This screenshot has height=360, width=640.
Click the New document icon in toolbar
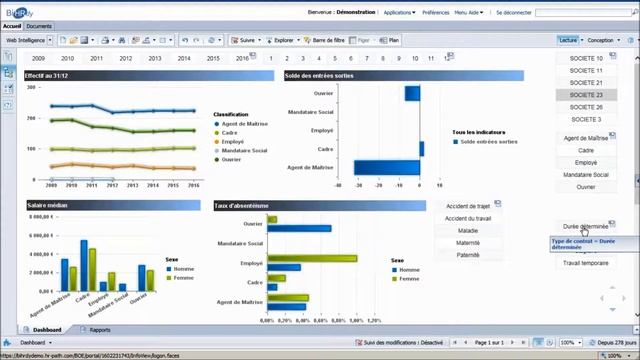pyautogui.click(x=63, y=40)
